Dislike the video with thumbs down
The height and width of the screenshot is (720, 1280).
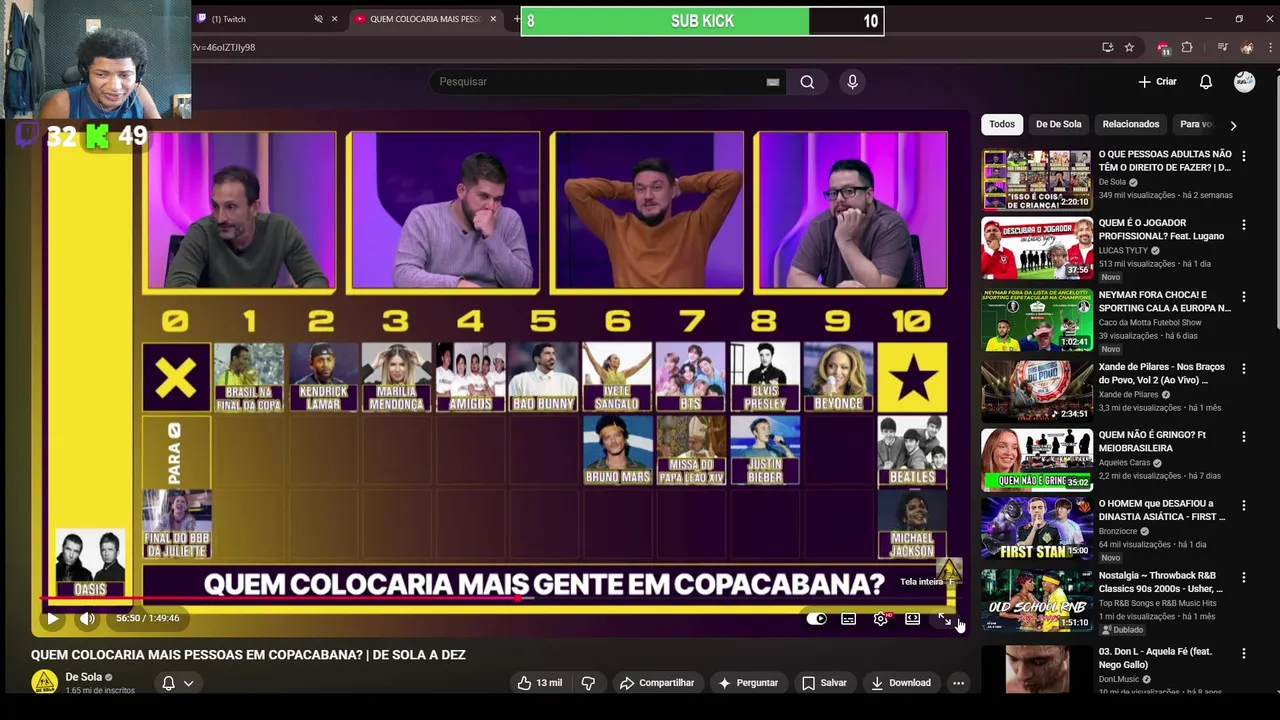tap(588, 683)
